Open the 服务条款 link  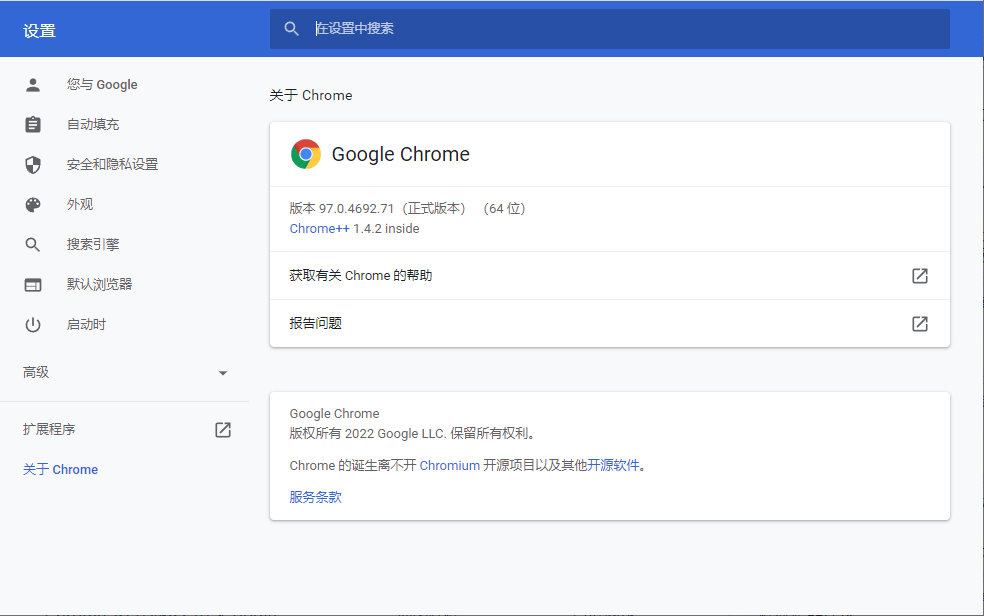pos(316,497)
